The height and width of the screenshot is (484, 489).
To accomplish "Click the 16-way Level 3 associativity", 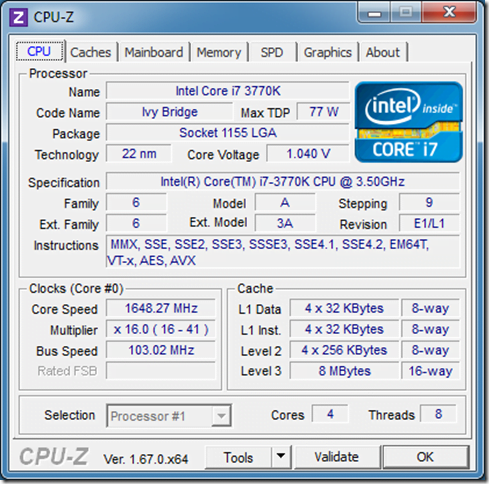I will 430,371.
